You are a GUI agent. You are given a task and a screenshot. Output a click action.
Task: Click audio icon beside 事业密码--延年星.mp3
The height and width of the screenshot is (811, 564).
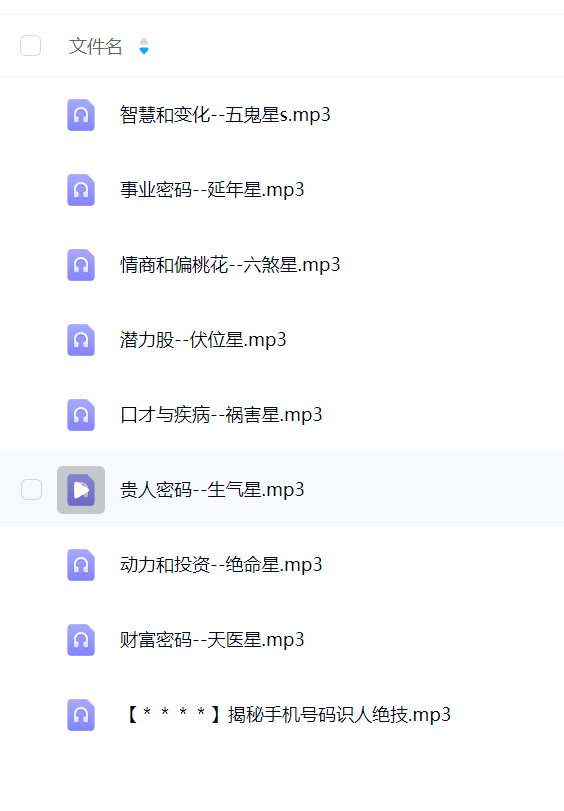click(81, 190)
